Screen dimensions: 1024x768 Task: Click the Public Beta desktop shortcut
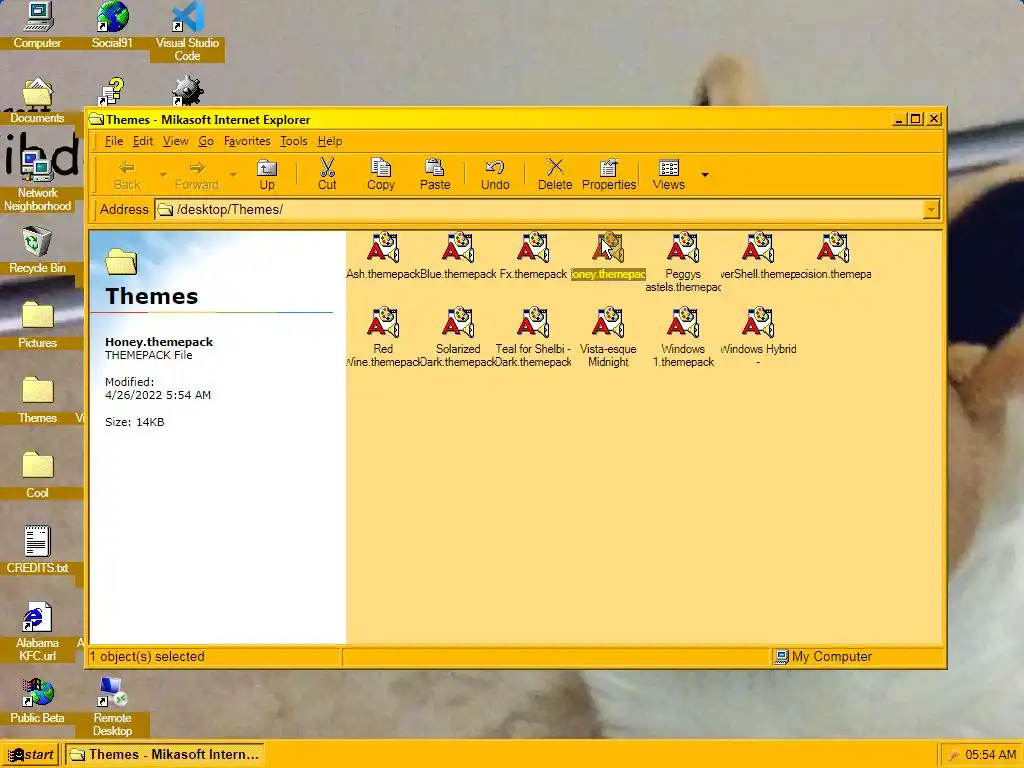point(37,693)
